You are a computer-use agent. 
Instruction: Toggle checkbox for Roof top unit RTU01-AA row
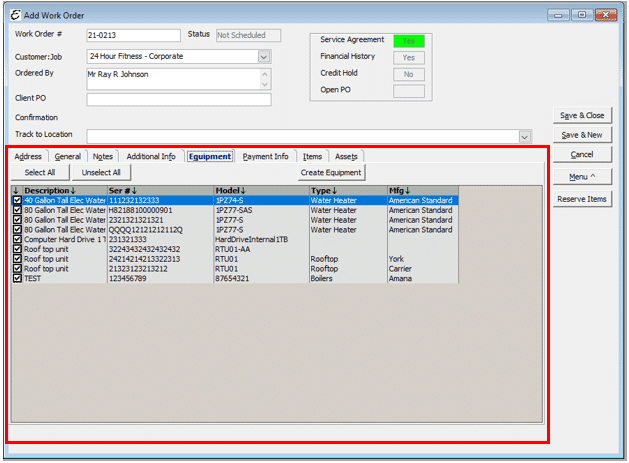(x=17, y=249)
